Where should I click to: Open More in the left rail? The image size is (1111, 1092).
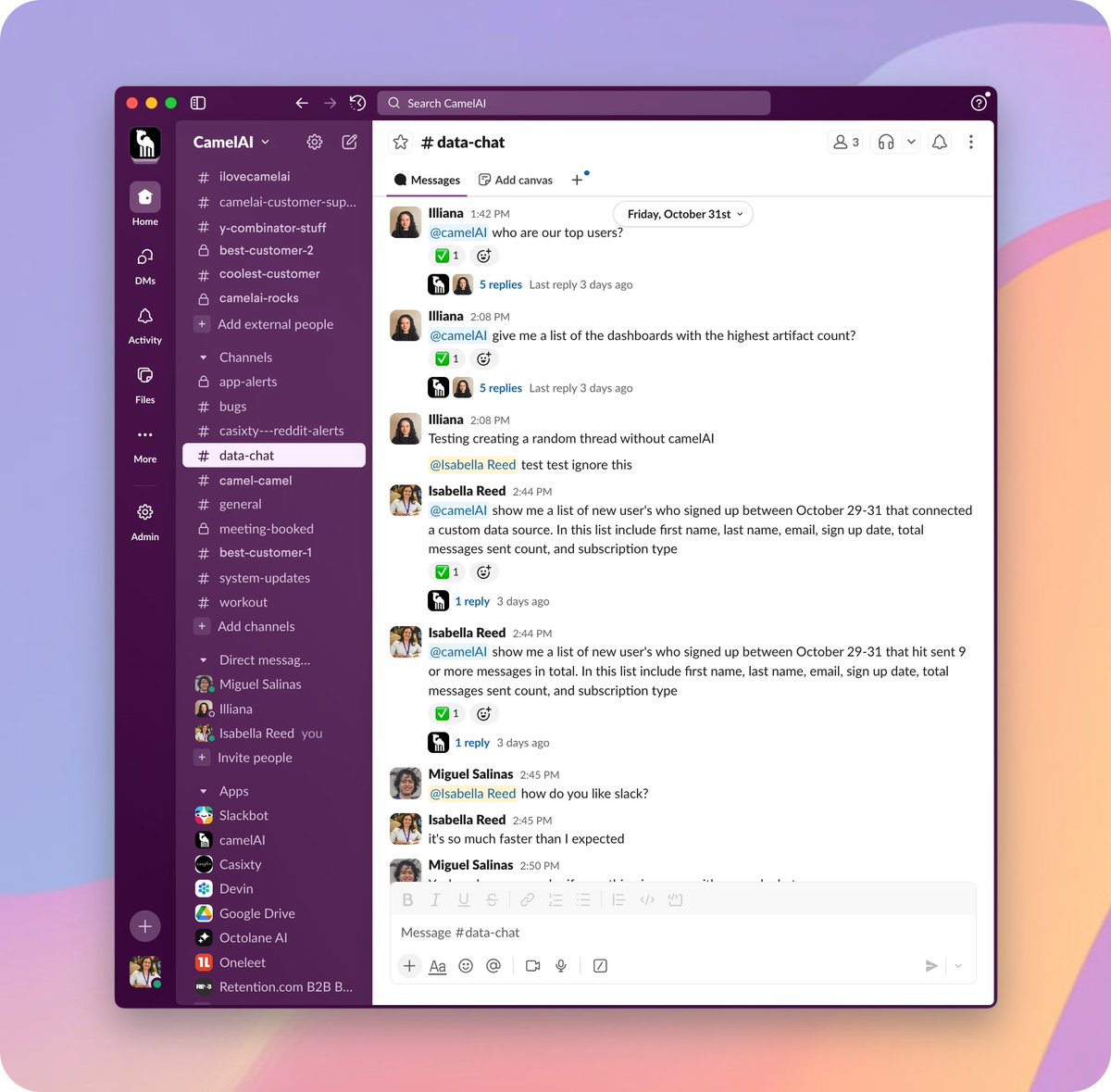point(145,444)
